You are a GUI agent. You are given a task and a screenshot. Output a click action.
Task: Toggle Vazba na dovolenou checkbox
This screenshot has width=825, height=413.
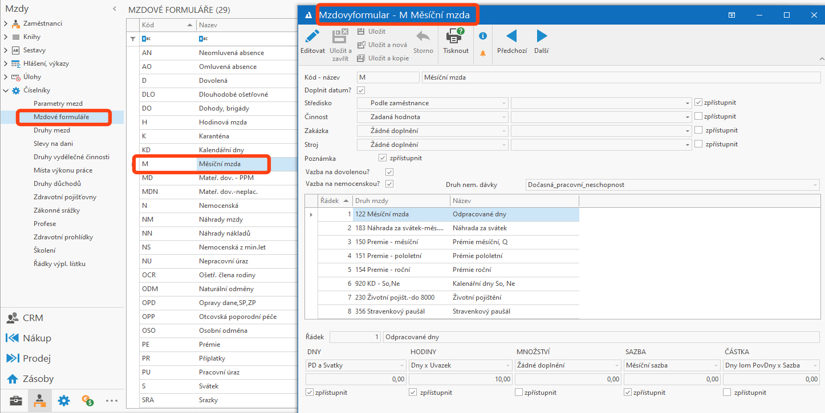(x=389, y=172)
